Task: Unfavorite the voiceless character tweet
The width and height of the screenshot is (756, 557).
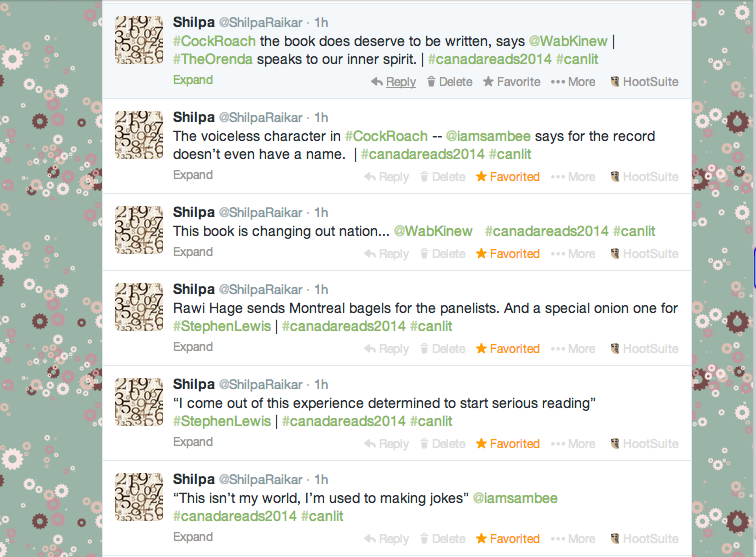Action: tap(508, 177)
